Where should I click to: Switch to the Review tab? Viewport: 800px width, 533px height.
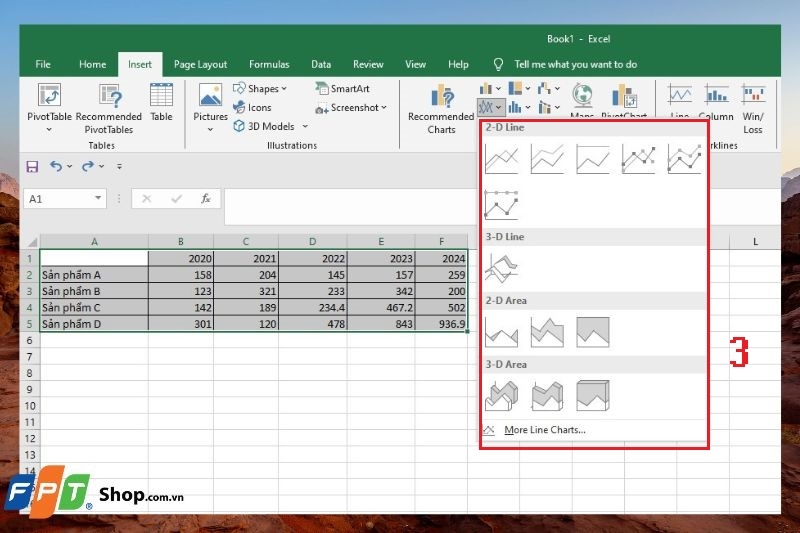click(x=368, y=64)
